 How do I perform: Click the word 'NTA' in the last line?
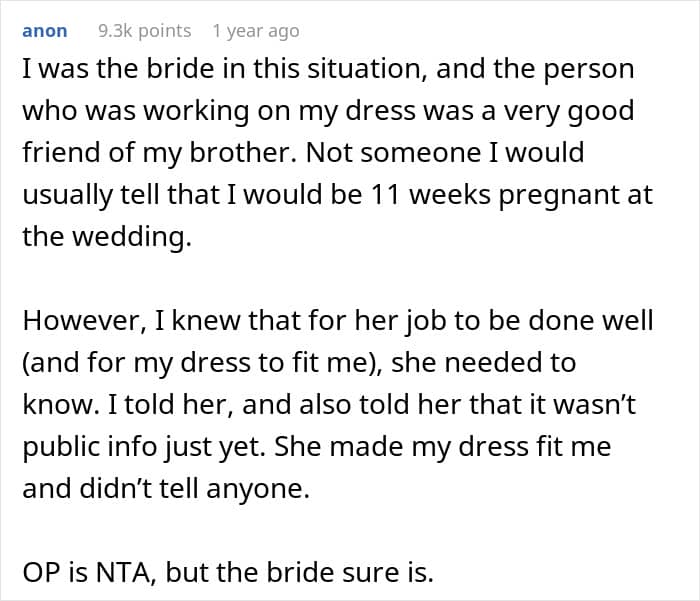pyautogui.click(x=126, y=572)
